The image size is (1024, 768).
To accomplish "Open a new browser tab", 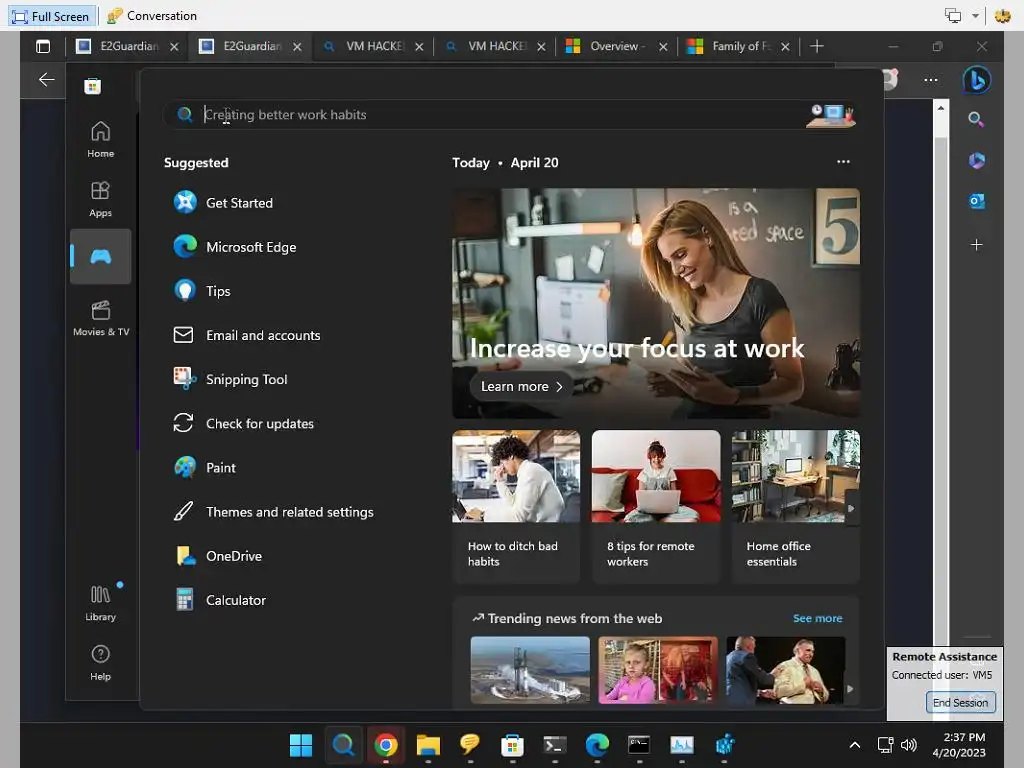I will 816,46.
